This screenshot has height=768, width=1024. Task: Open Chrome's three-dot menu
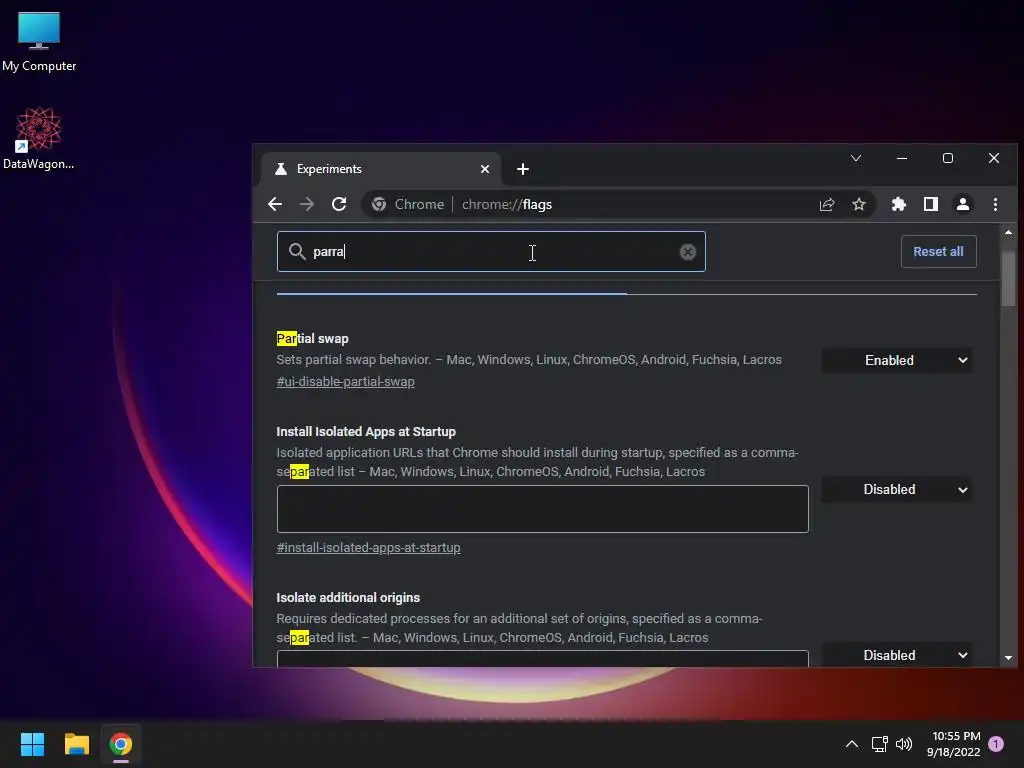(995, 204)
